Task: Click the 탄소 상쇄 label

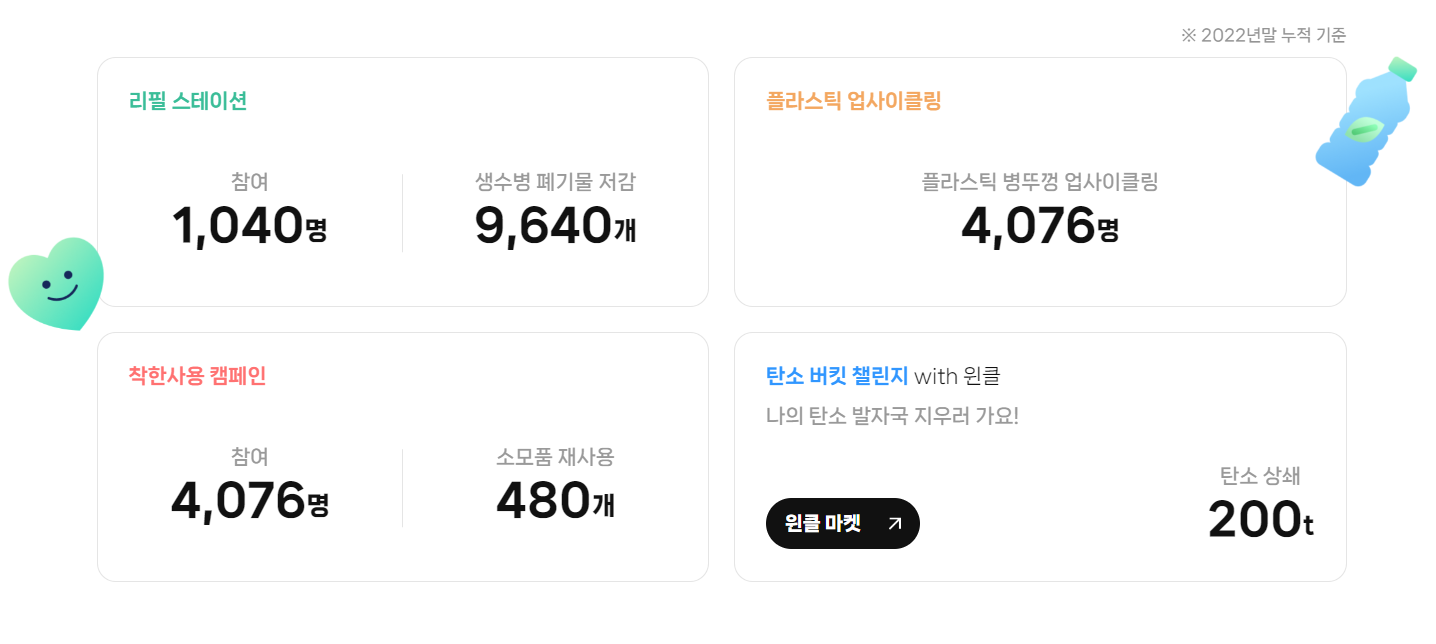Action: click(1260, 476)
